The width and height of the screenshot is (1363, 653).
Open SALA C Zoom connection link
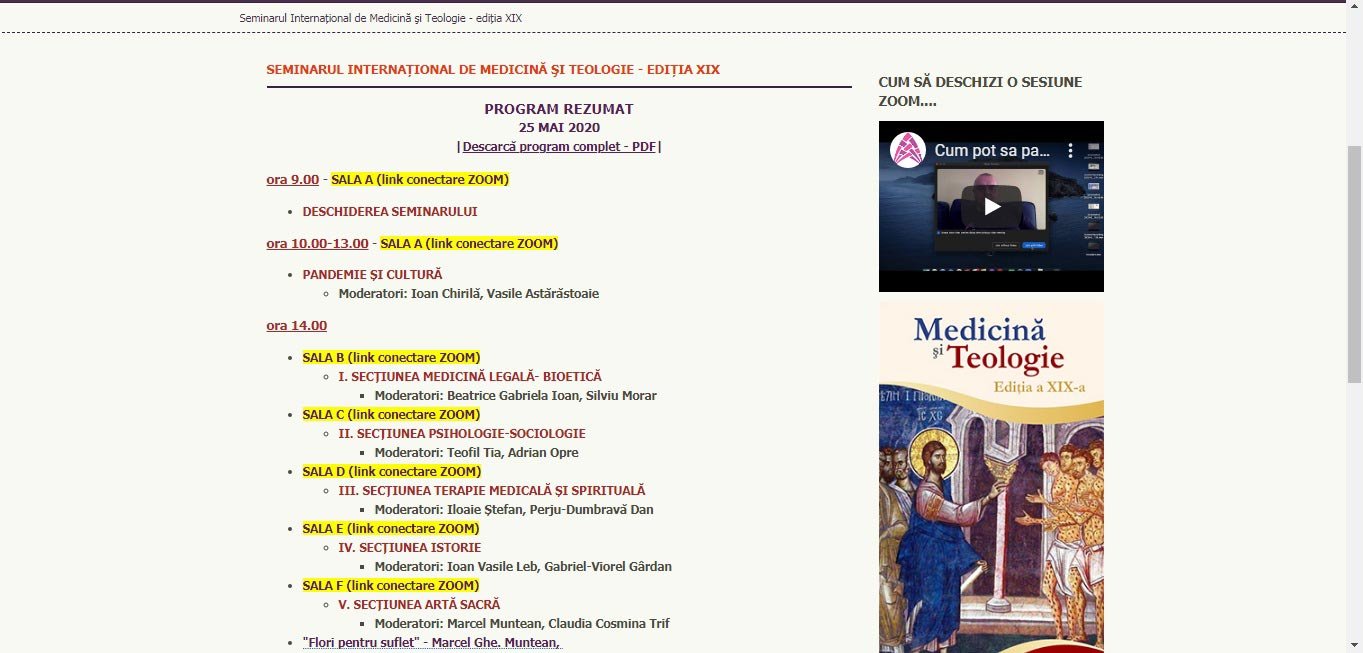coord(391,414)
